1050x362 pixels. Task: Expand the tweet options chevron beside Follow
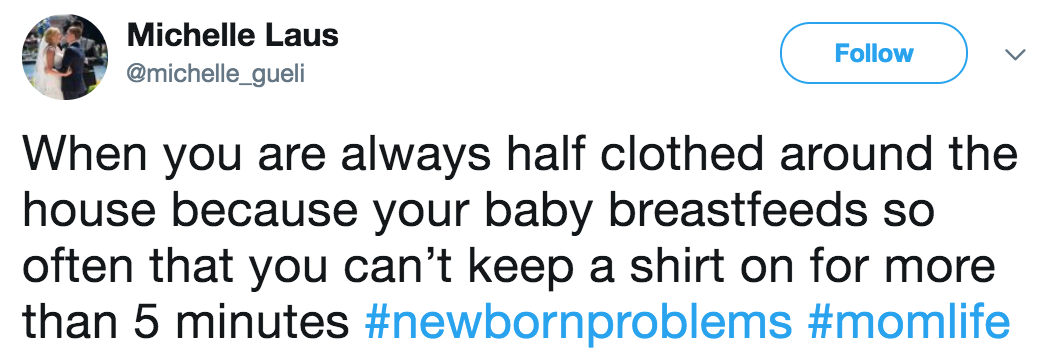[1016, 54]
